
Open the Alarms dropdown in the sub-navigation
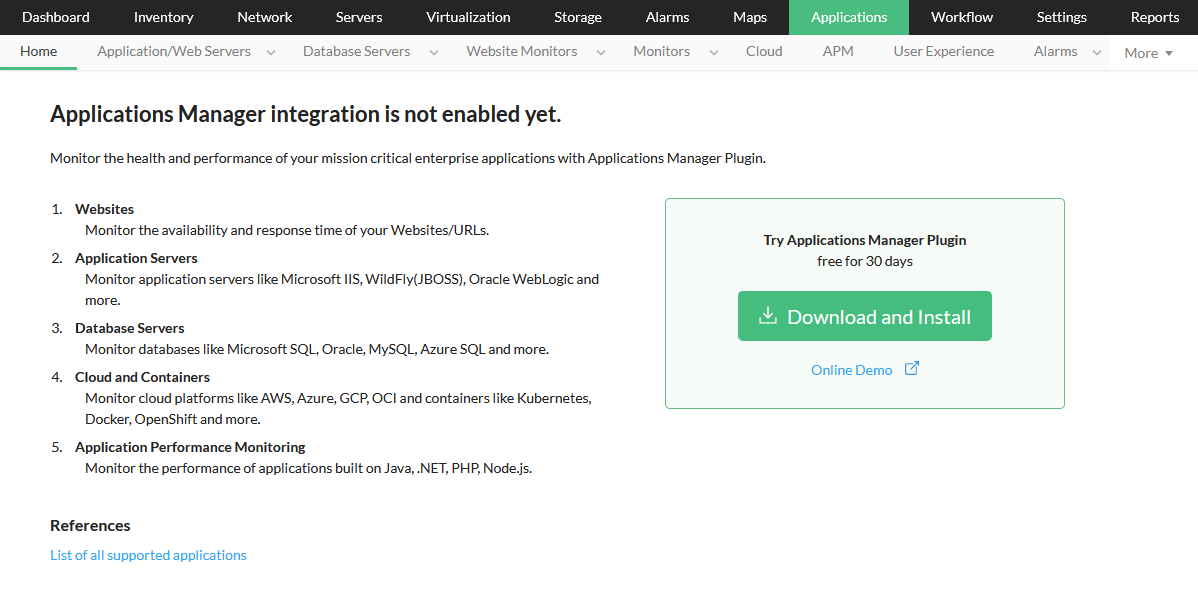pyautogui.click(x=1097, y=51)
